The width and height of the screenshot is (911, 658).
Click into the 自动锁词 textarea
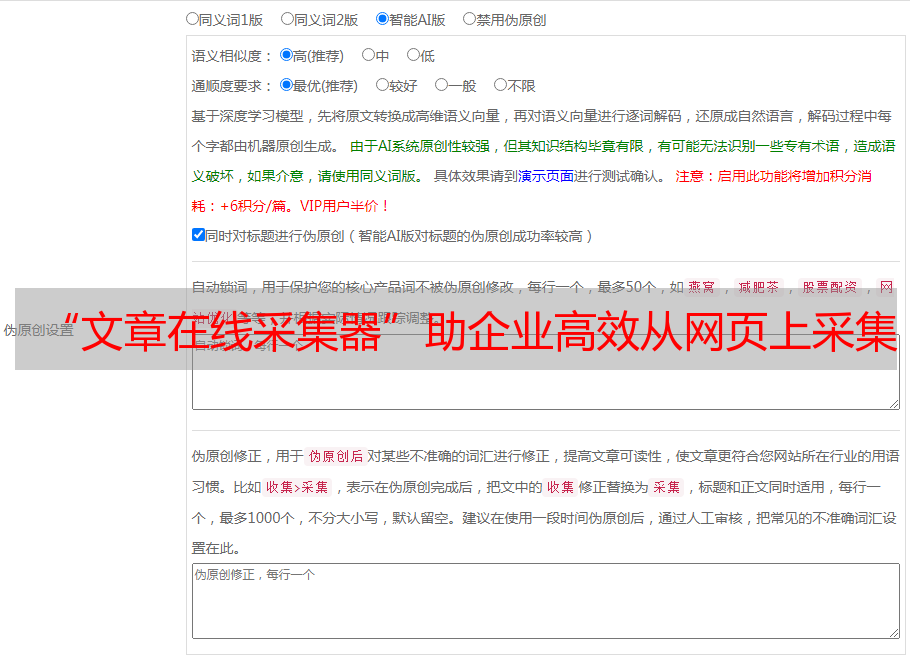point(546,372)
